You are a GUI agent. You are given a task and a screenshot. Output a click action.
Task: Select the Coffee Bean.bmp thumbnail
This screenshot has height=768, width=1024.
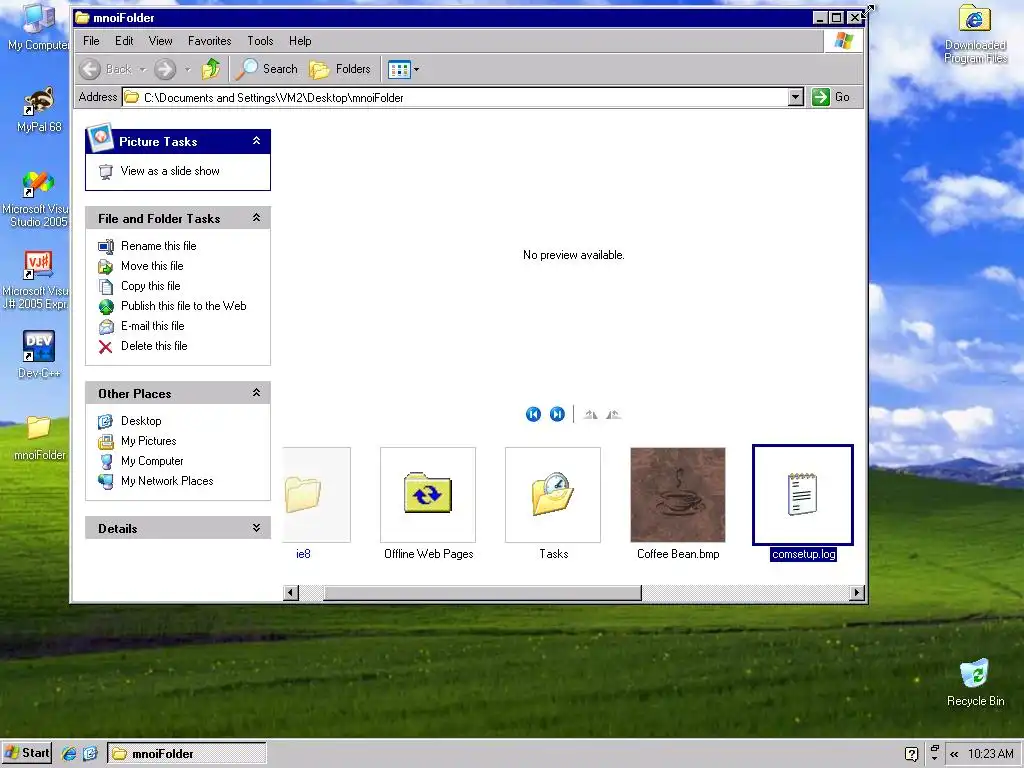point(678,494)
